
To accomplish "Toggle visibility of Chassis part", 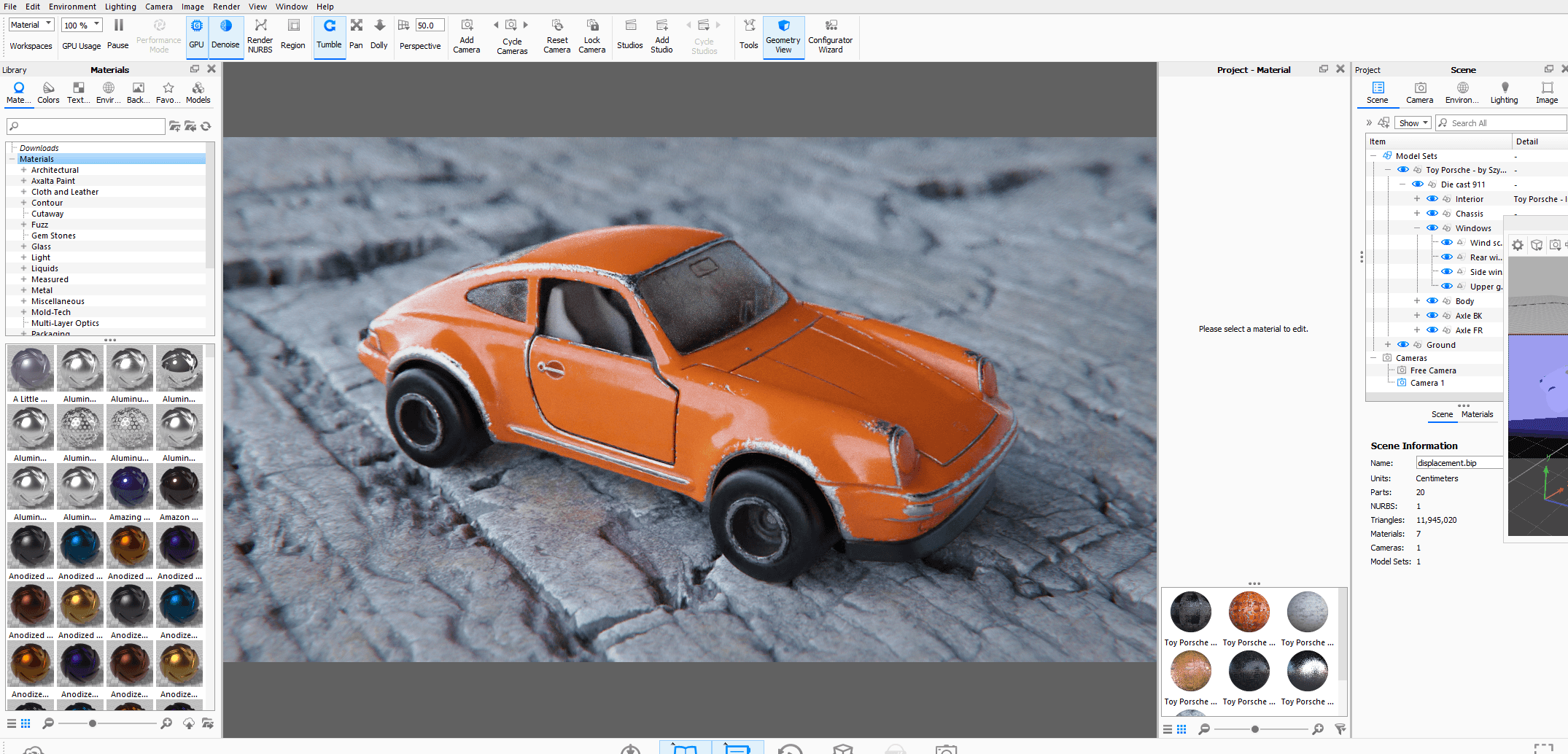I will [x=1432, y=214].
